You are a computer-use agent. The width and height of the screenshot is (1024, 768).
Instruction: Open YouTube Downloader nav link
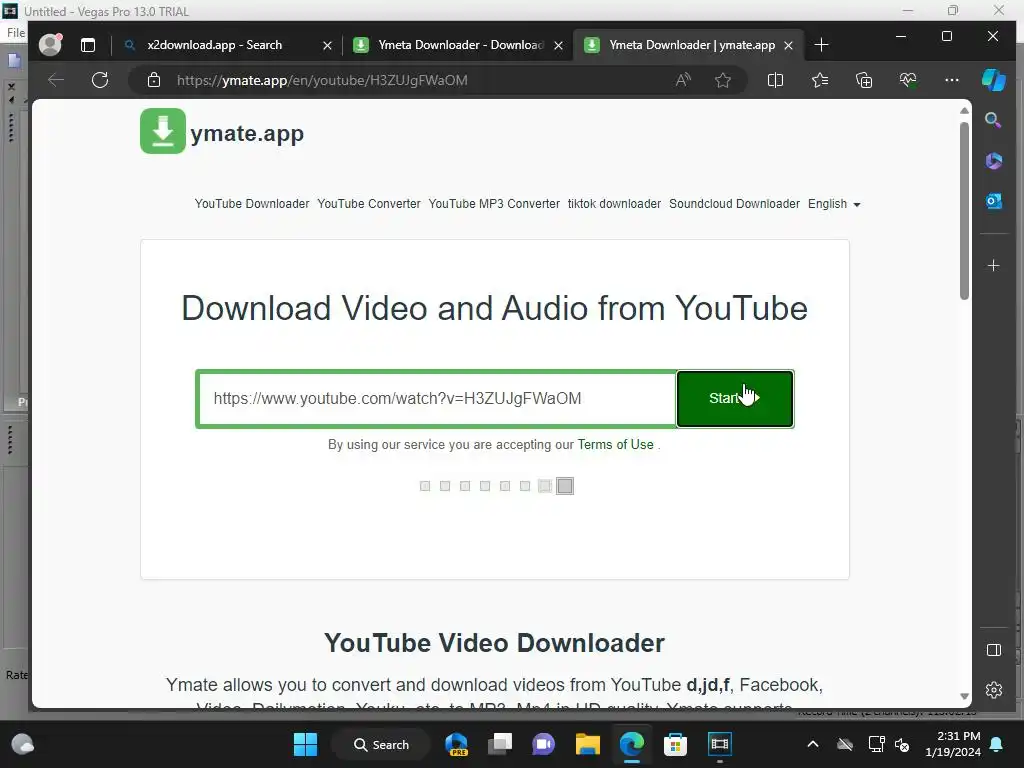pos(252,204)
